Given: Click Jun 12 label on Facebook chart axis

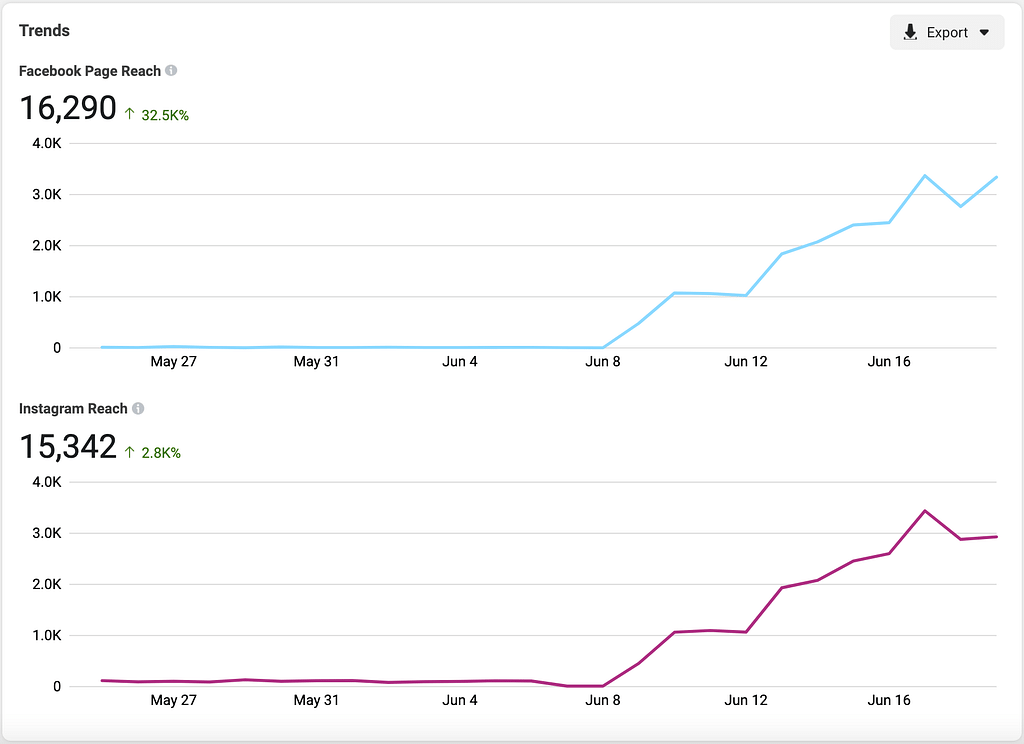Looking at the screenshot, I should [x=746, y=362].
